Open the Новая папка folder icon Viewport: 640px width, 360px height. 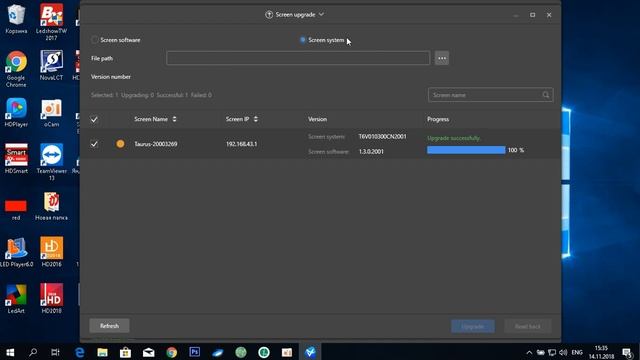(x=51, y=206)
